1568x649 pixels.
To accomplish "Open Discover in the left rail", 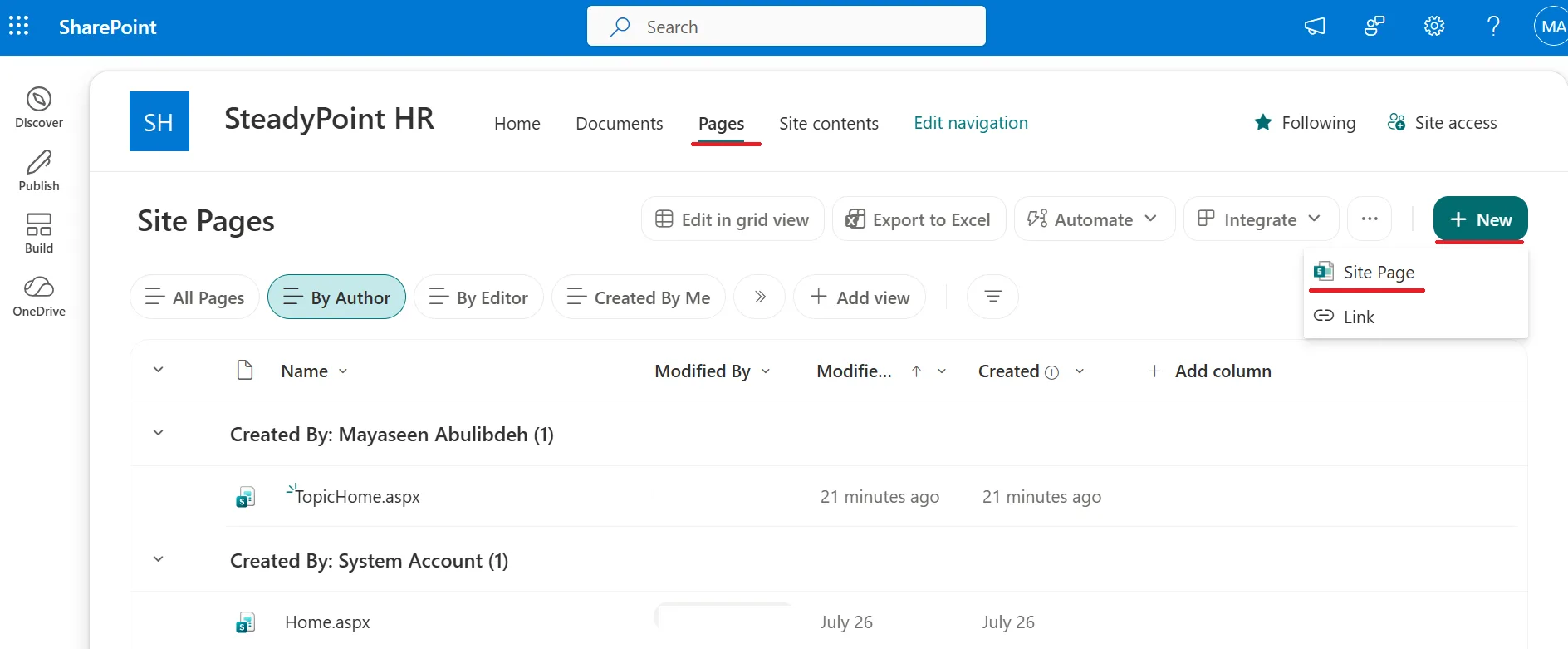I will tap(39, 108).
